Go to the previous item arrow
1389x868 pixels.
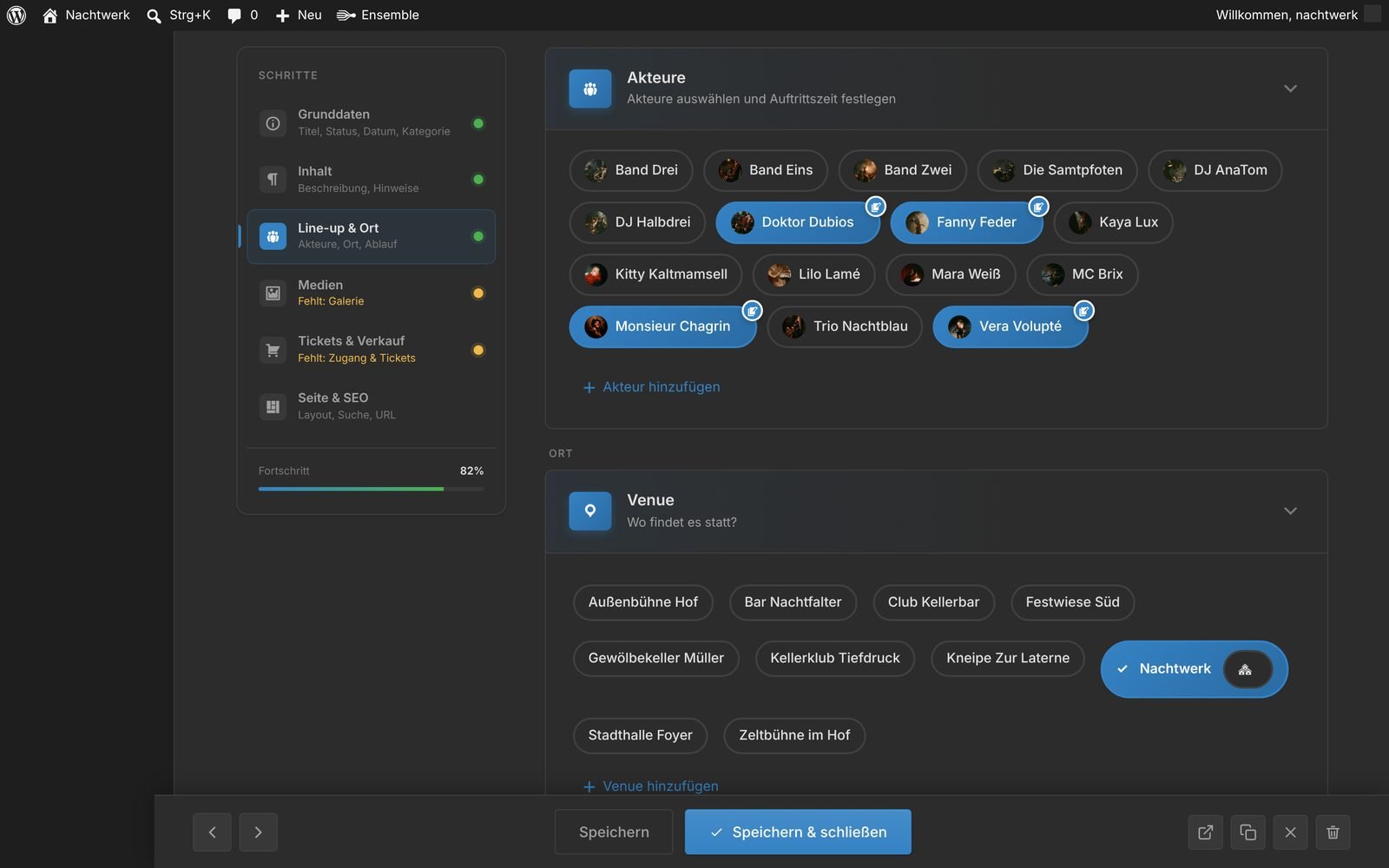pos(212,832)
